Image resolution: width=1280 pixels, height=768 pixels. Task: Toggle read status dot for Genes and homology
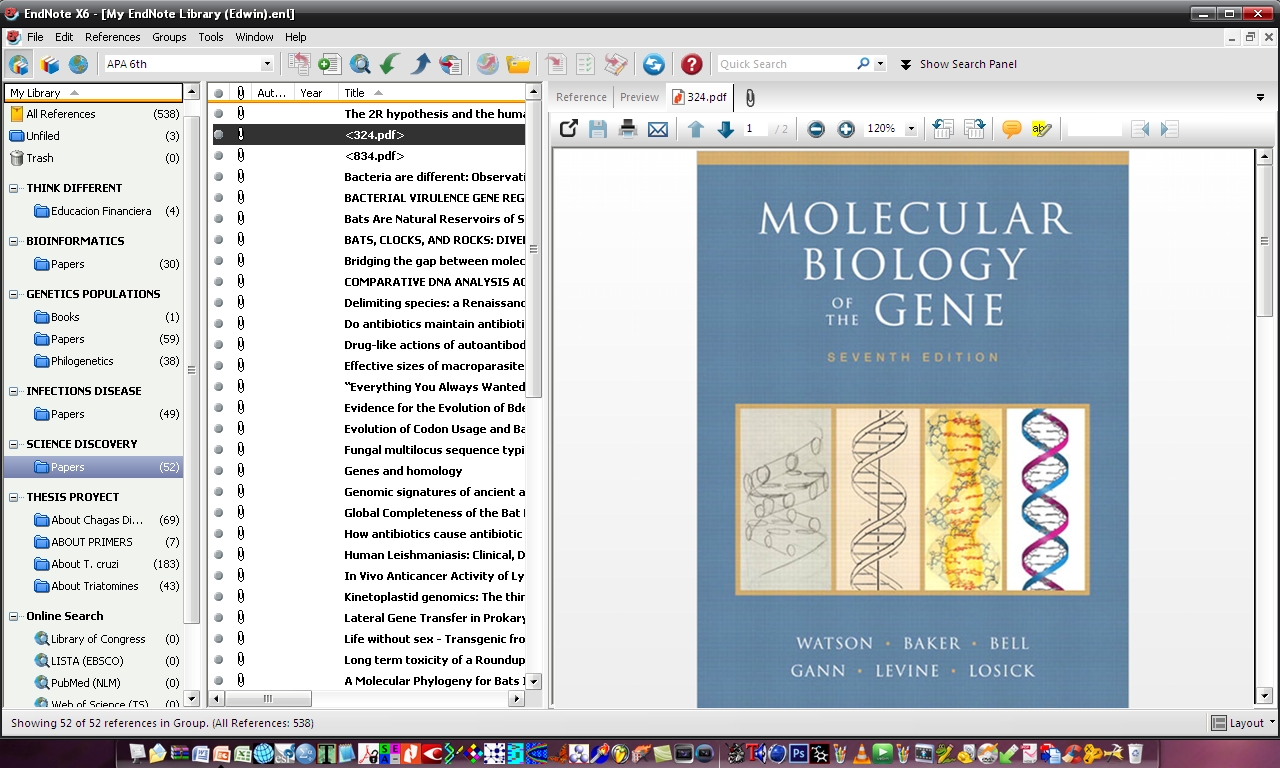click(219, 470)
